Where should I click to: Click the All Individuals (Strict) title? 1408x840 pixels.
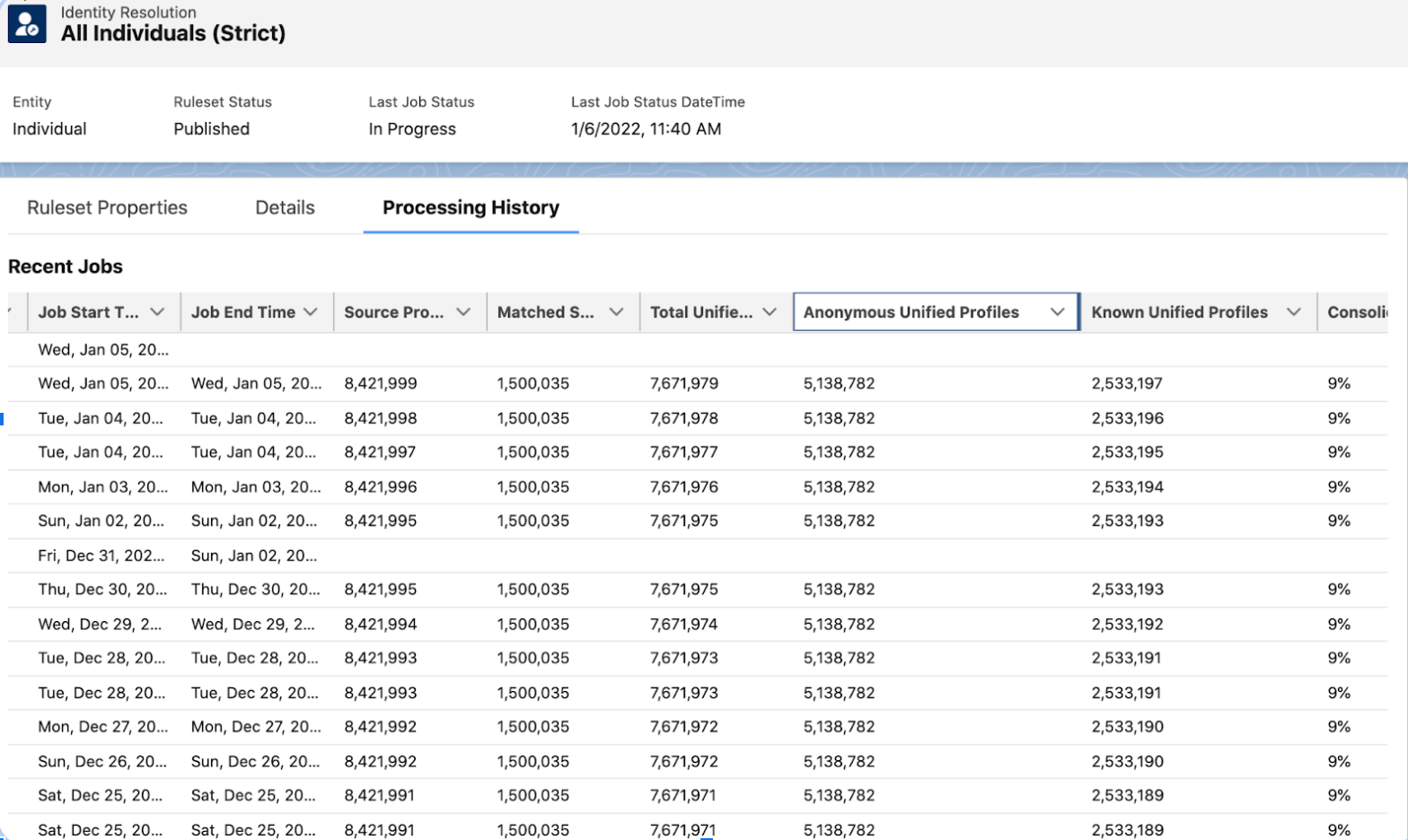tap(173, 34)
